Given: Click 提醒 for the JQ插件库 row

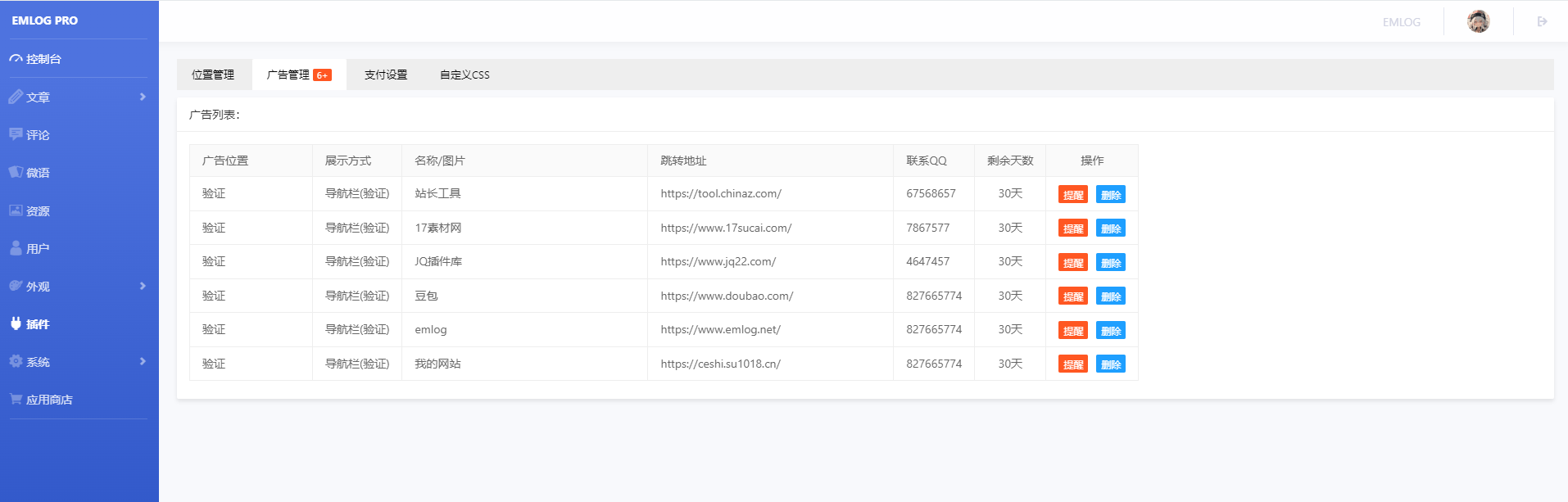Looking at the screenshot, I should tap(1073, 263).
